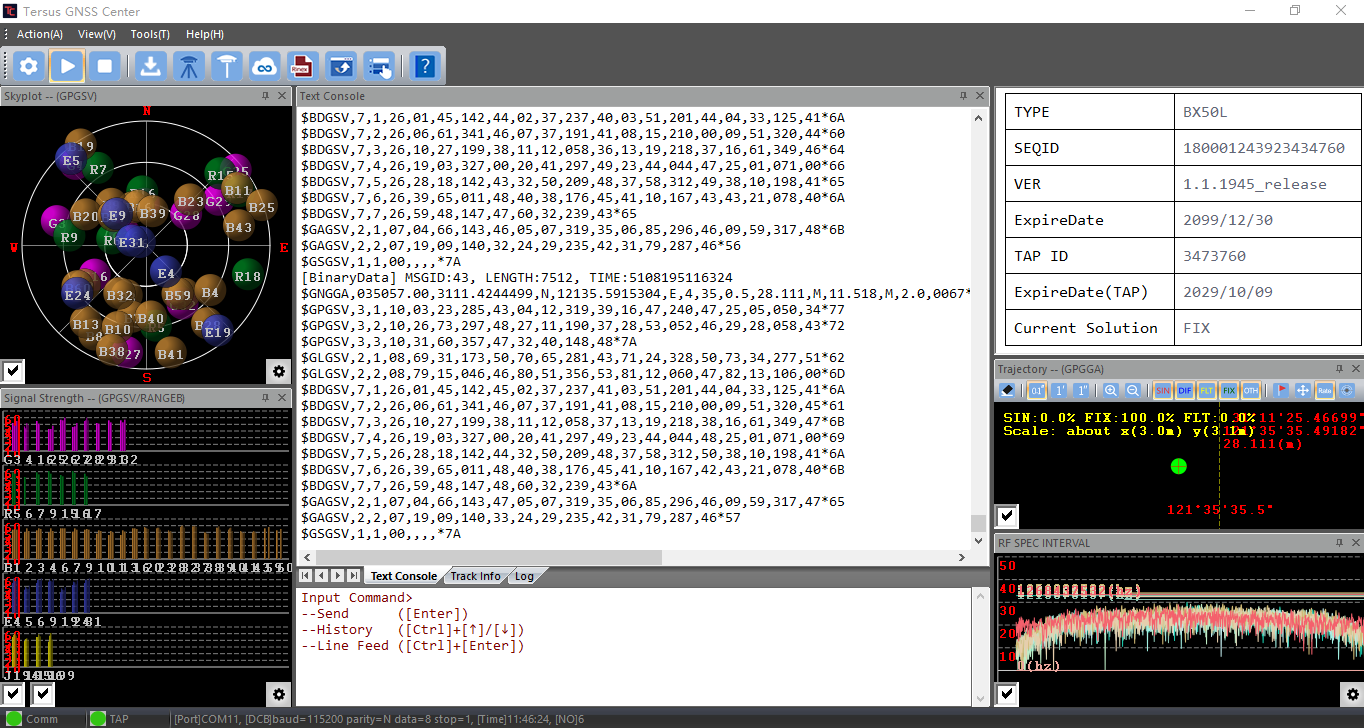Toggle the RF SPEC INTERVAL checkbox
The image size is (1364, 728).
[1007, 693]
